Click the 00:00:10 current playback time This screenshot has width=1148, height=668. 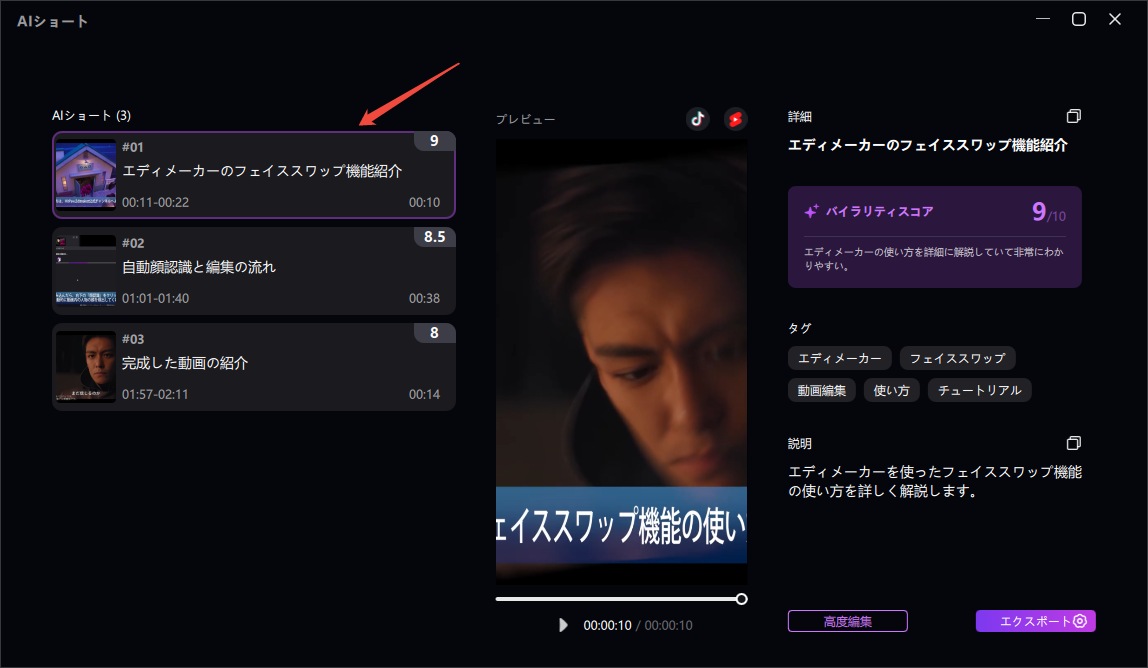pos(607,625)
